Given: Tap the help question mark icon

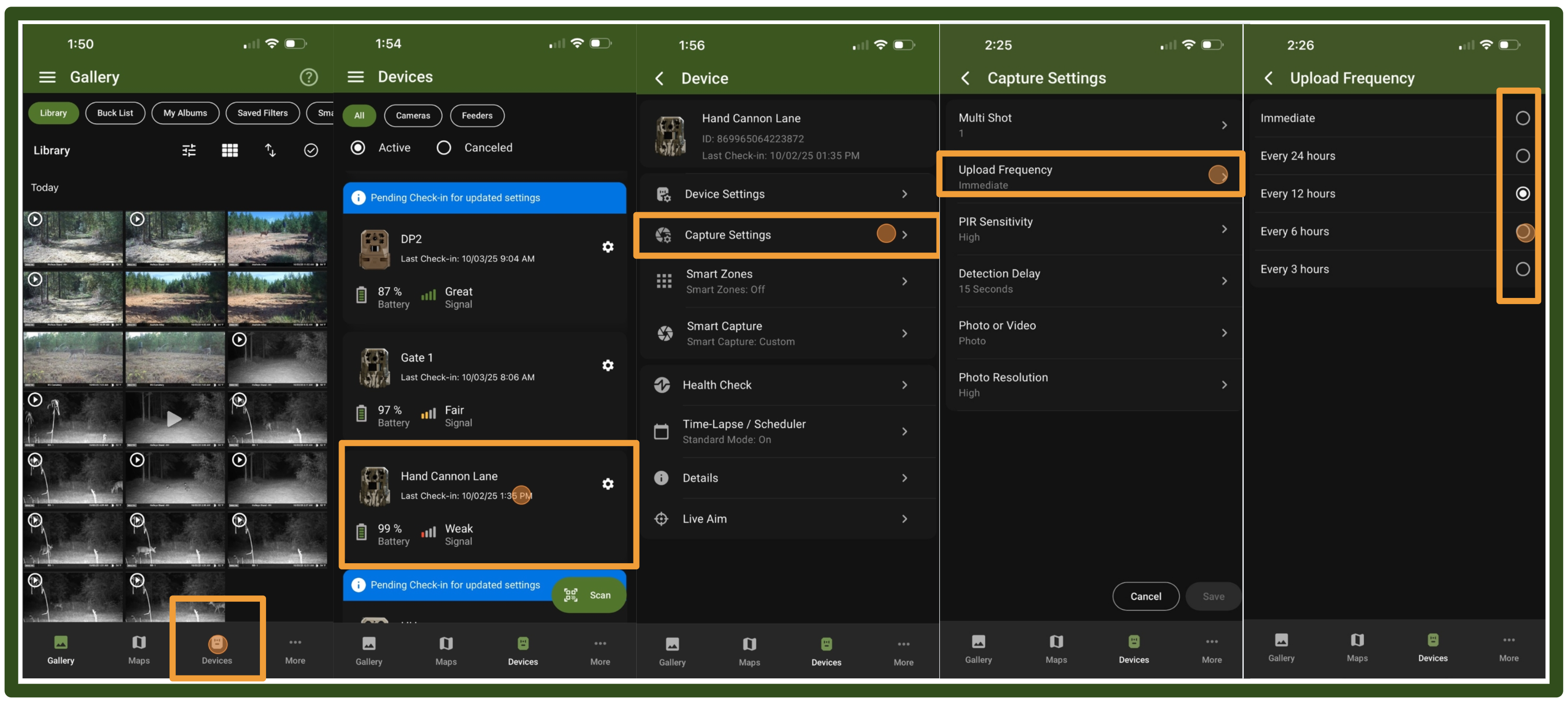Looking at the screenshot, I should point(309,77).
